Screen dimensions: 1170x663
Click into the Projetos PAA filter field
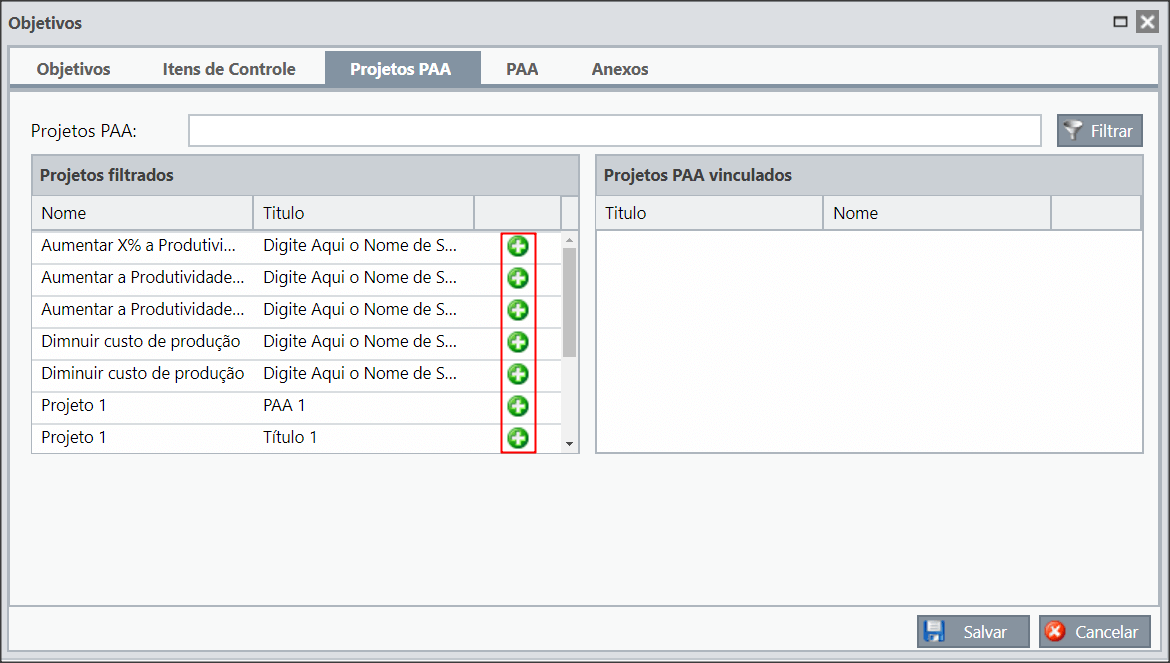point(615,131)
